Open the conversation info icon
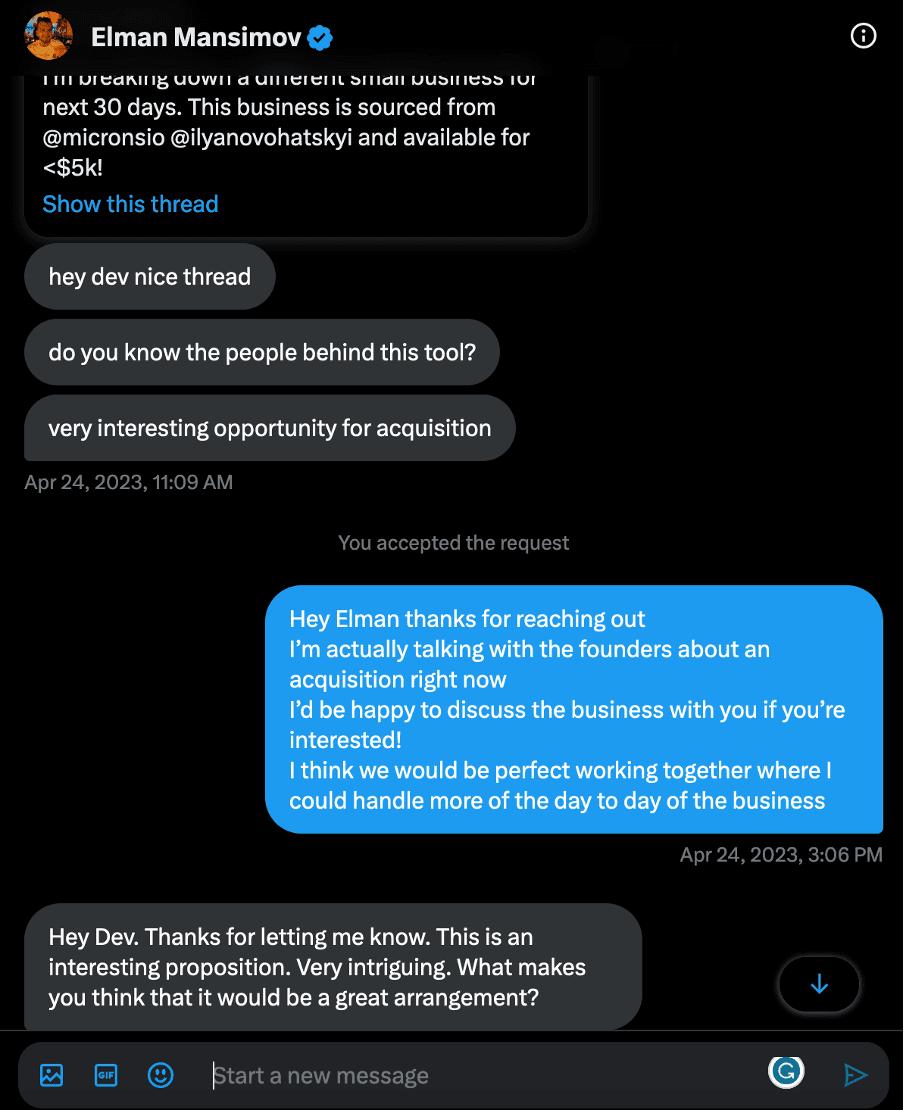The height and width of the screenshot is (1110, 904). (862, 36)
